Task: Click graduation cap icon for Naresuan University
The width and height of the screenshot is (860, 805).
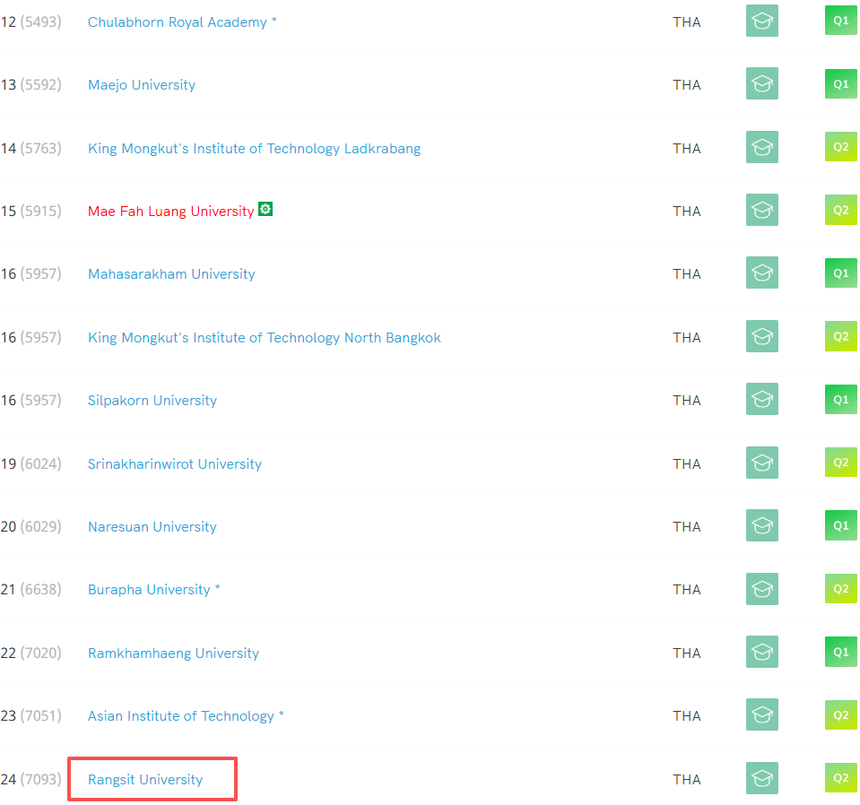Action: coord(761,526)
